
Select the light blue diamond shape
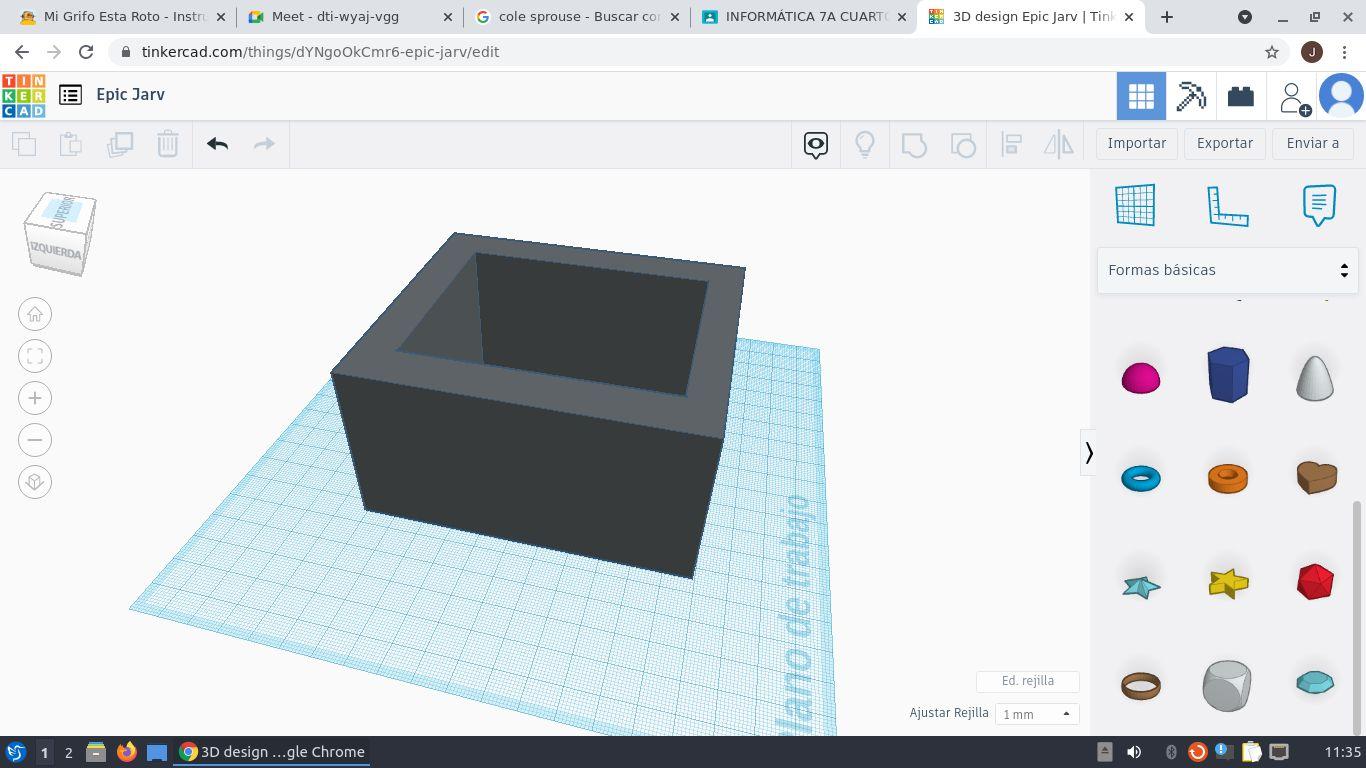[x=1315, y=683]
